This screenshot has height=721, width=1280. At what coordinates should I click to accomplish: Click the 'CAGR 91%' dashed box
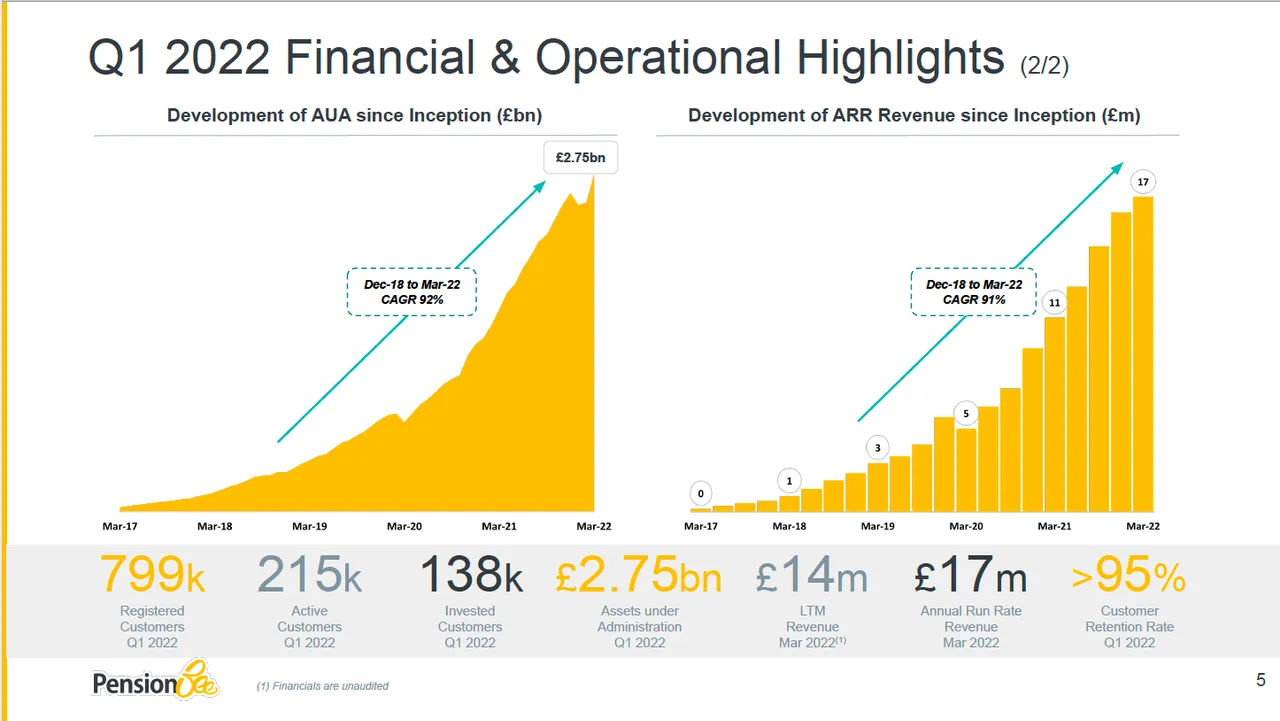click(x=974, y=292)
